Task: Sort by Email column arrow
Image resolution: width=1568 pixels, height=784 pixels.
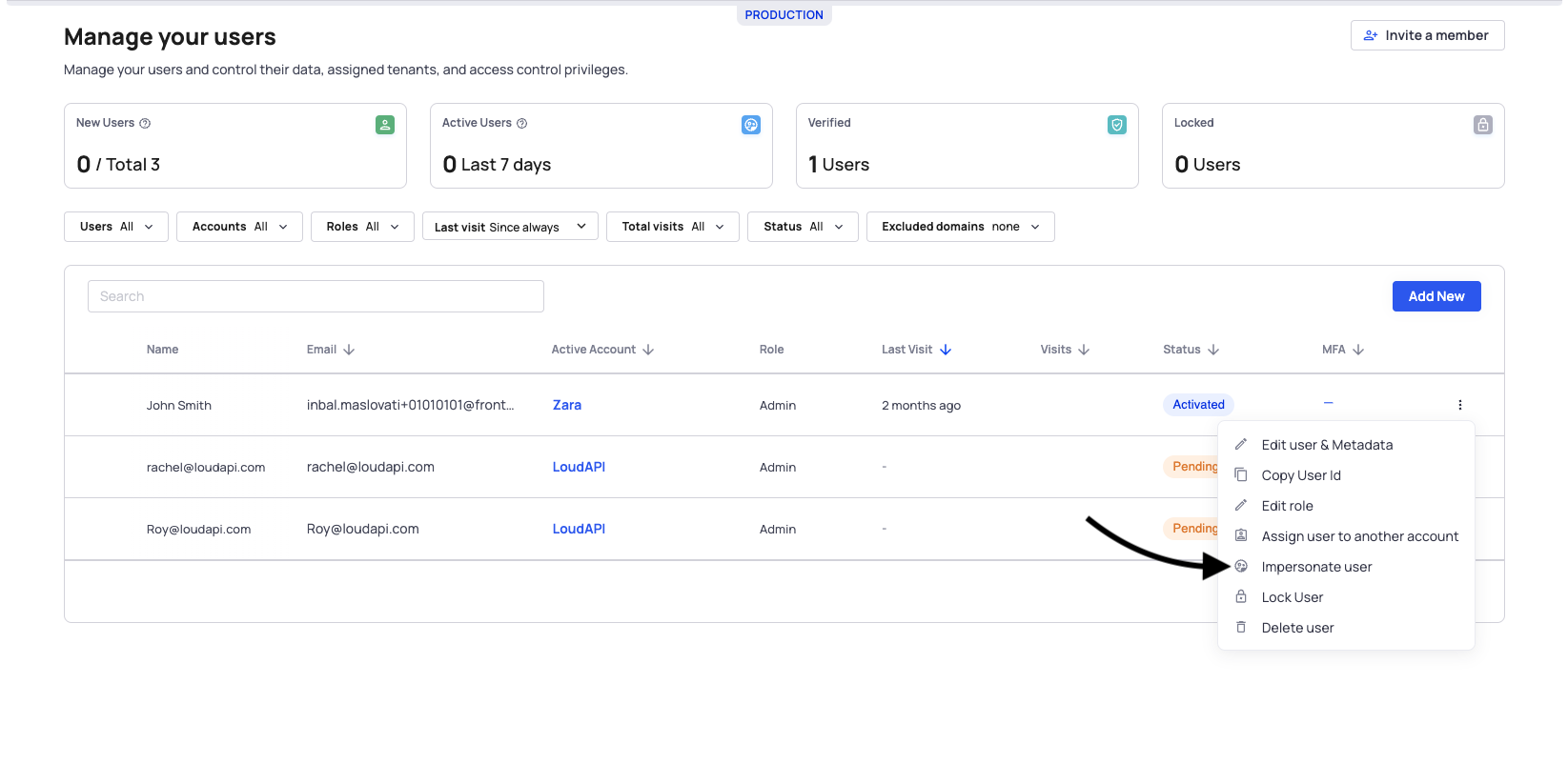Action: 349,350
